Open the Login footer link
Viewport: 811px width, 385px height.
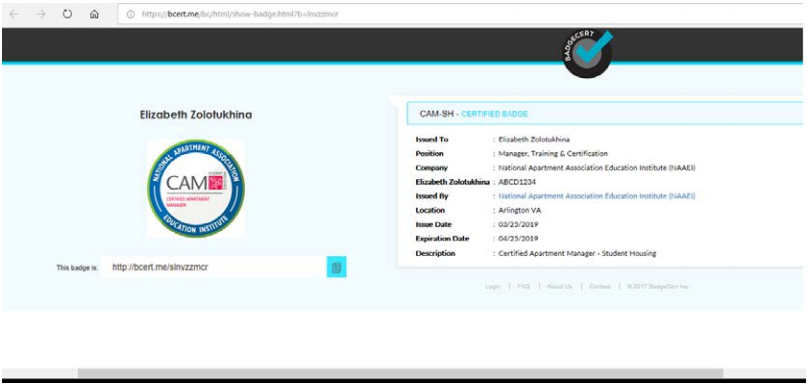[x=492, y=287]
